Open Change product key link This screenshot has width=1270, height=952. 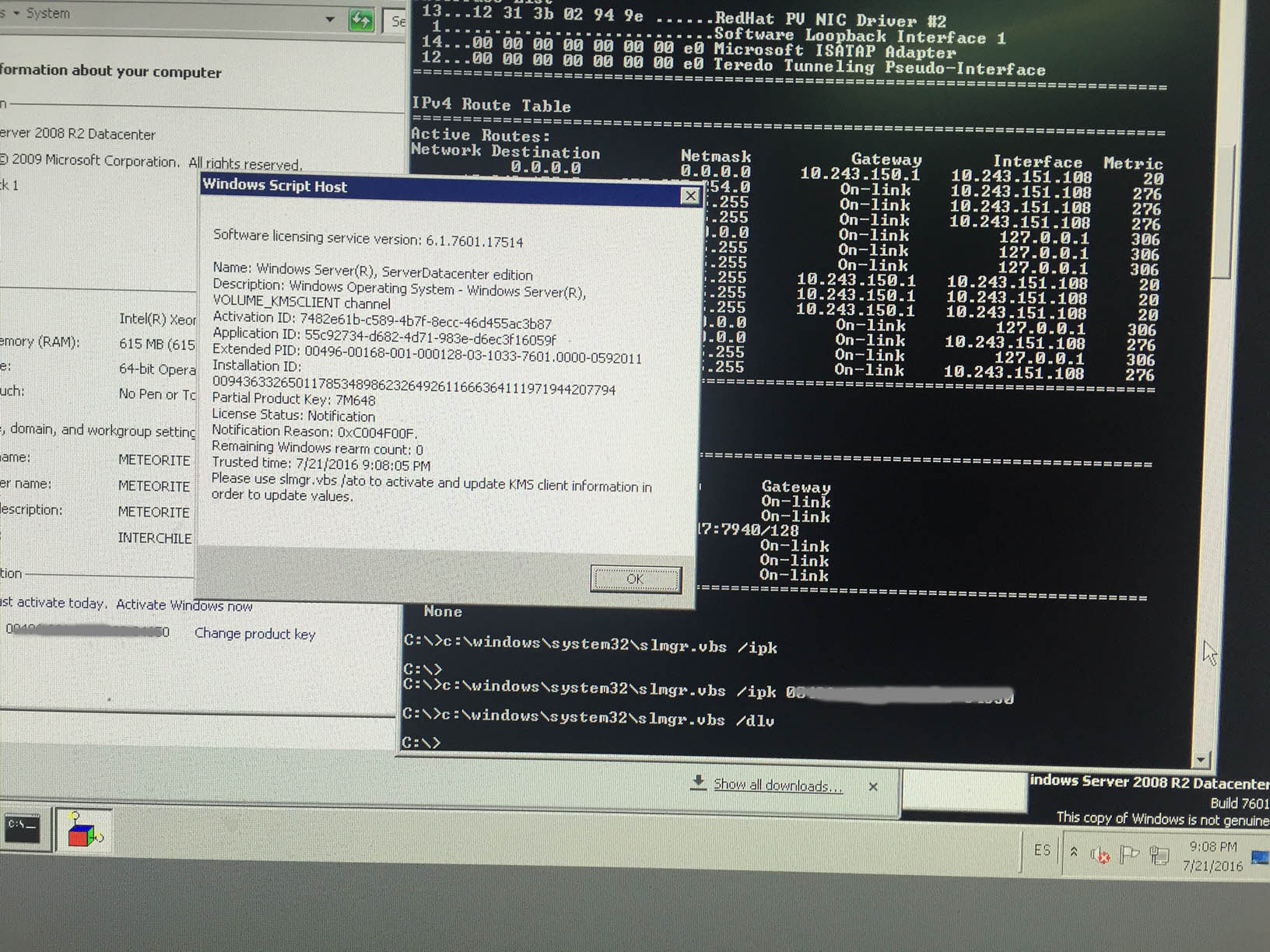[255, 634]
